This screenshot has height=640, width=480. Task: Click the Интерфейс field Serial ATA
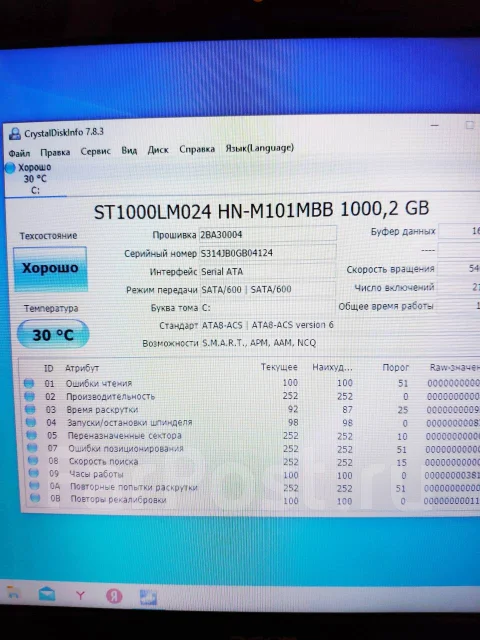(x=268, y=271)
